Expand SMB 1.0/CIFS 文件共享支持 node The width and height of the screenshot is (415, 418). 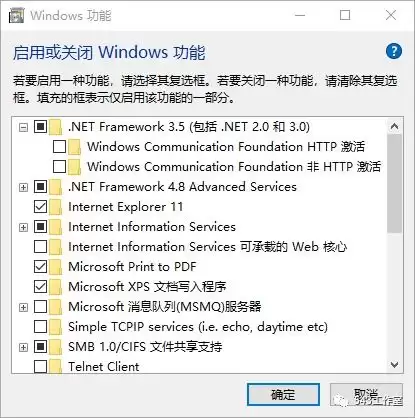pyautogui.click(x=23, y=347)
